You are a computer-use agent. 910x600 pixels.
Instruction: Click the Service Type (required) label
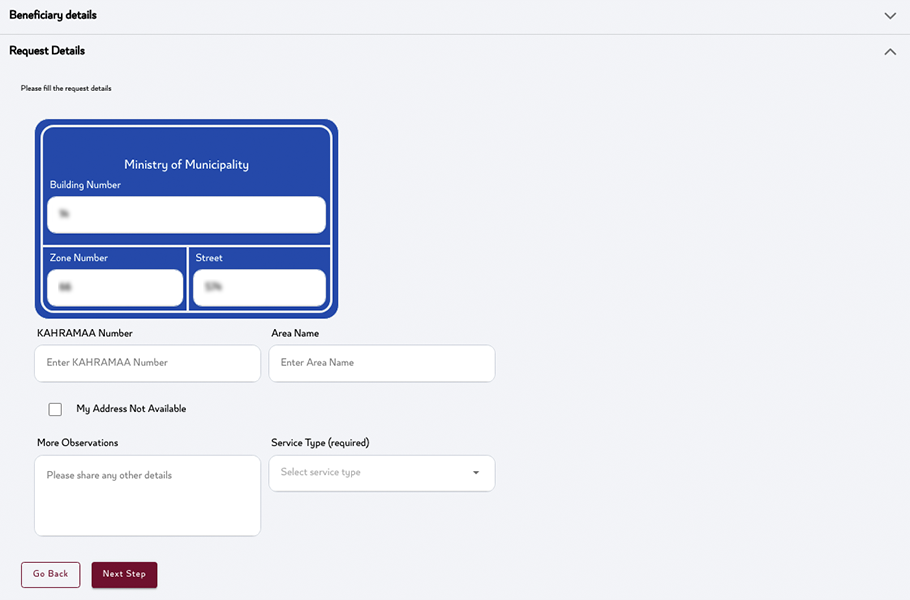pyautogui.click(x=320, y=442)
